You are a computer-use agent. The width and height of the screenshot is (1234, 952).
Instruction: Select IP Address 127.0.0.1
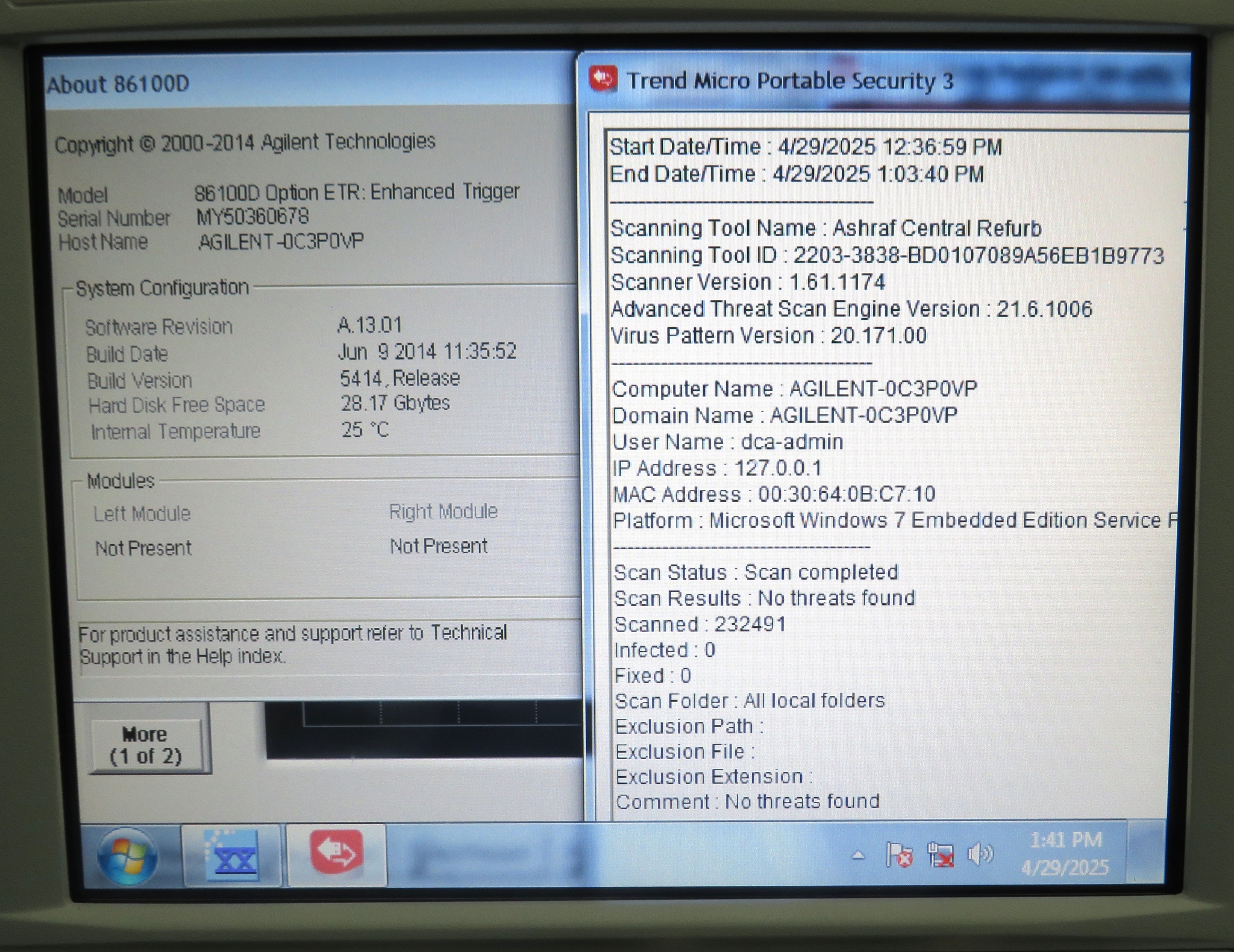(x=717, y=468)
